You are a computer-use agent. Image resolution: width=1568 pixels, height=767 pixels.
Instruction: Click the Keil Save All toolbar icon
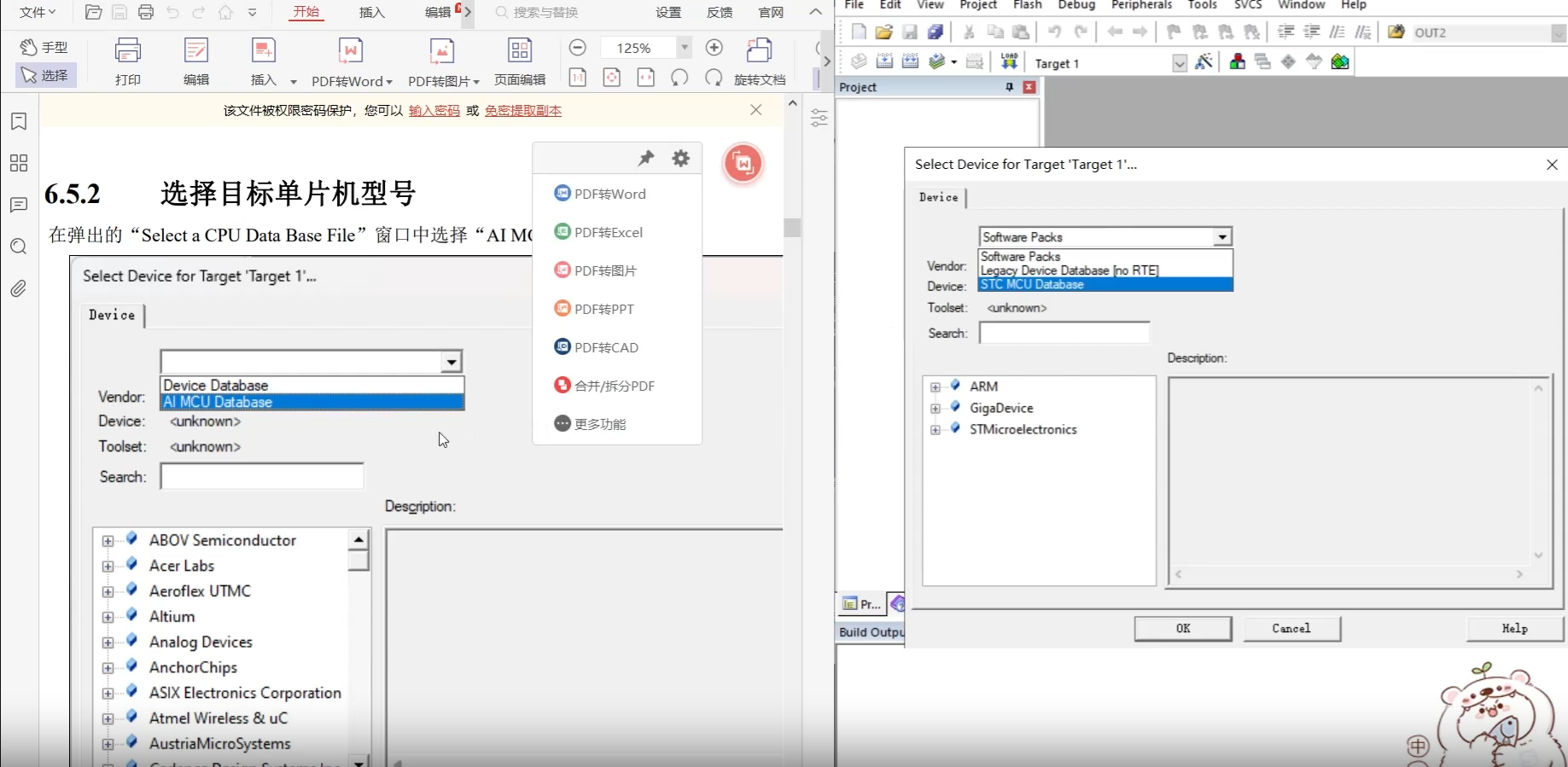936,32
